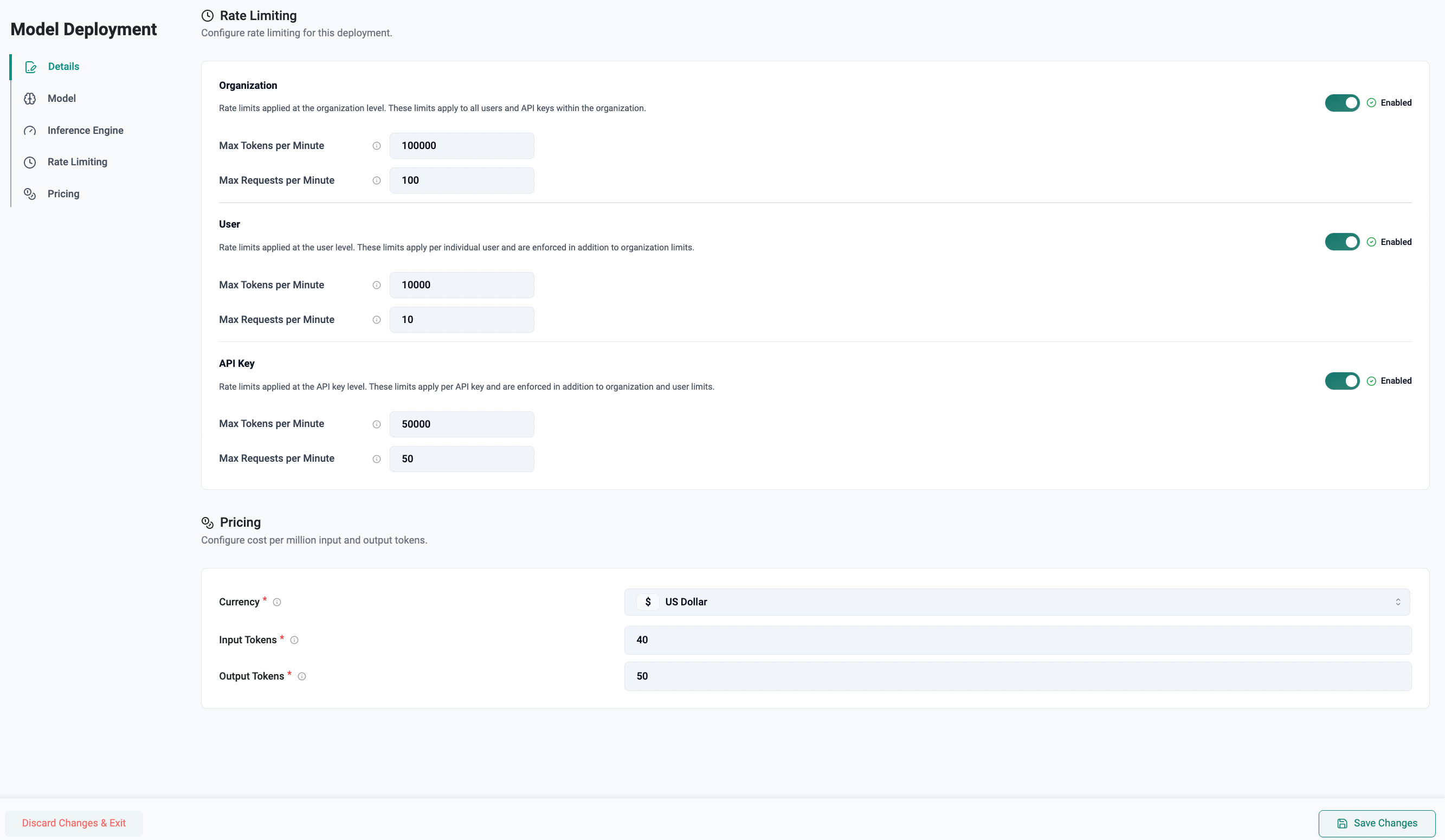Click the brain icon next to Model

pos(30,99)
